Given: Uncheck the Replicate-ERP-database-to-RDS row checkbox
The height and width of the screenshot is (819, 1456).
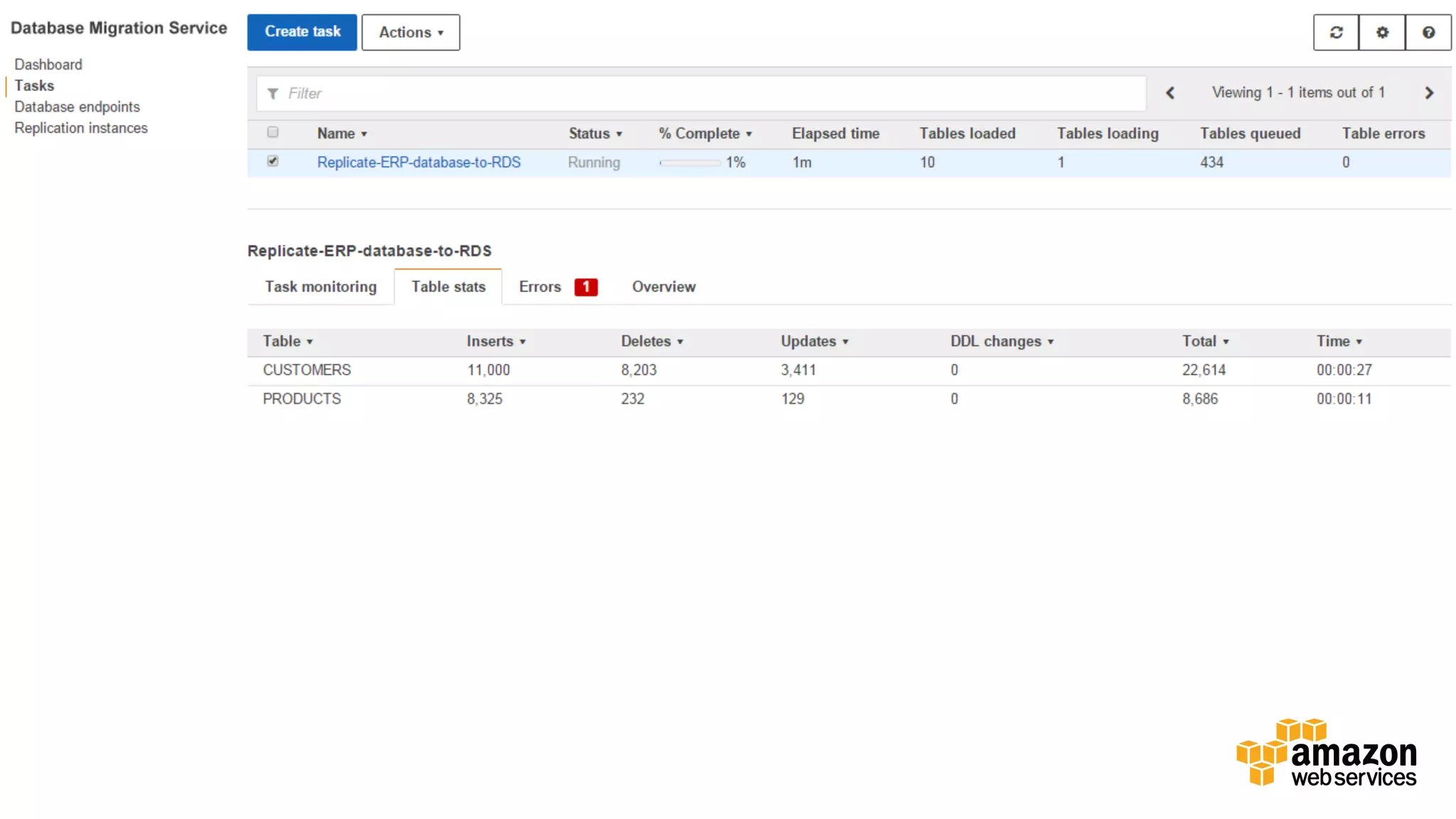Looking at the screenshot, I should click(x=273, y=161).
